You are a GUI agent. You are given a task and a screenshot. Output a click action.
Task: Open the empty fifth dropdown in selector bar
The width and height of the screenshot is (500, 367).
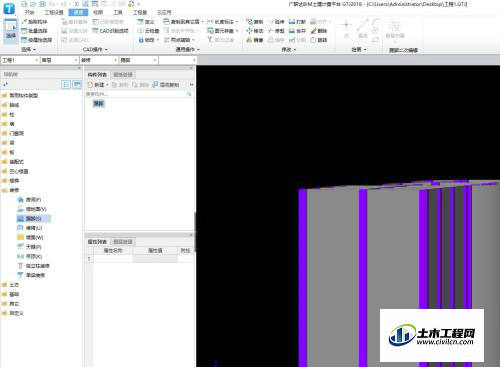pyautogui.click(x=178, y=60)
